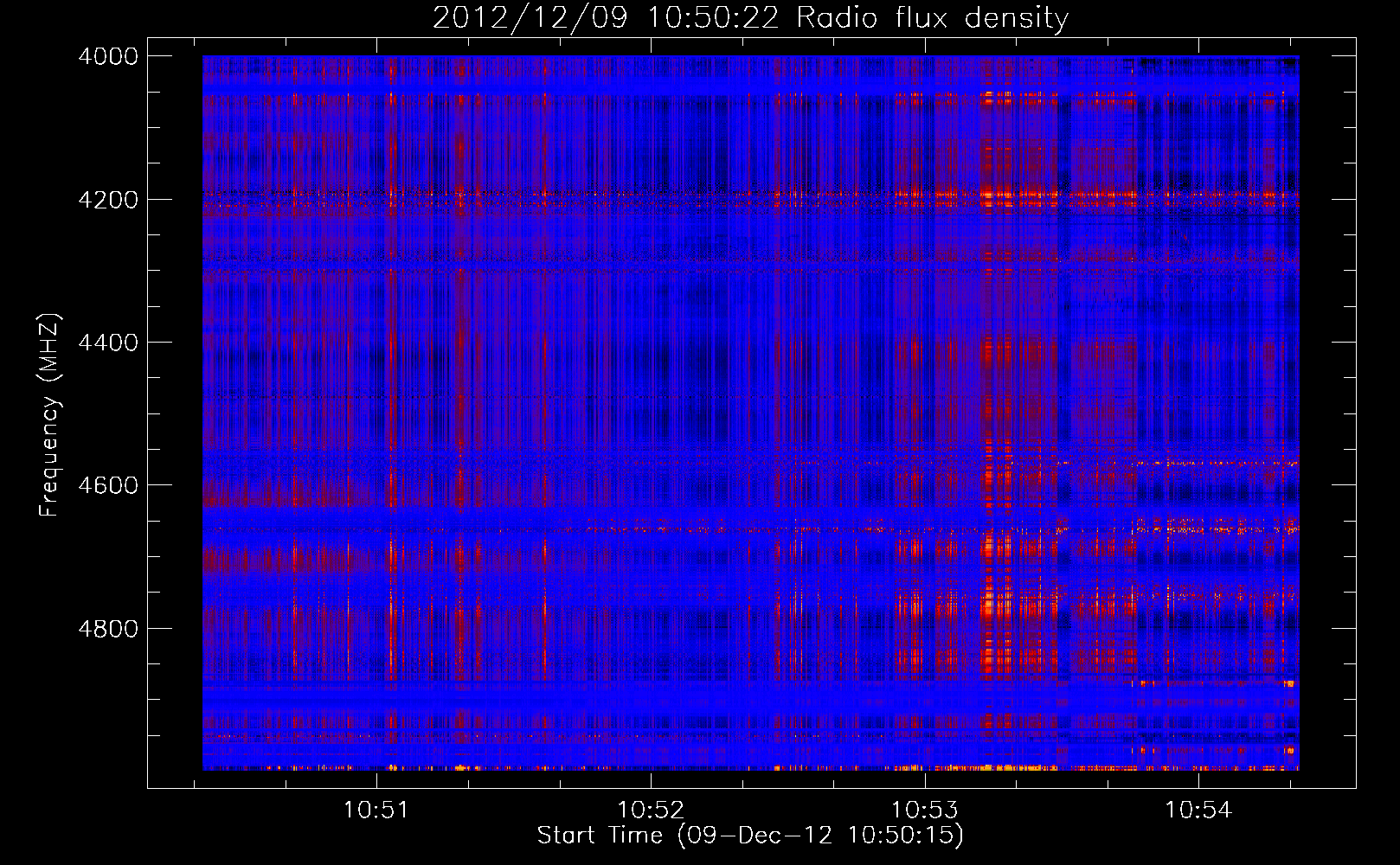
Task: Click the 4200 frequency axis label
Action: pos(108,200)
